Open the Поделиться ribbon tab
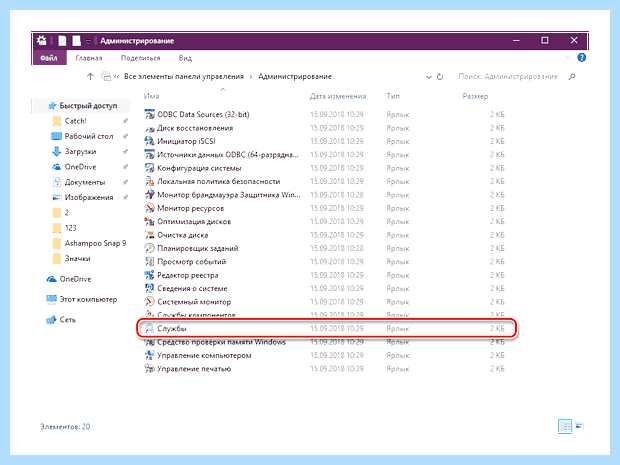 pos(140,58)
